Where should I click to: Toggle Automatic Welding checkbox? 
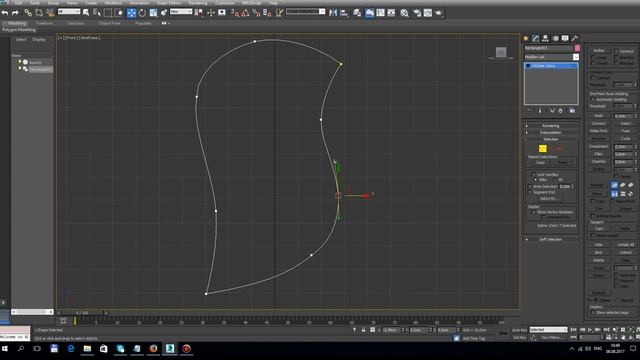(x=593, y=100)
